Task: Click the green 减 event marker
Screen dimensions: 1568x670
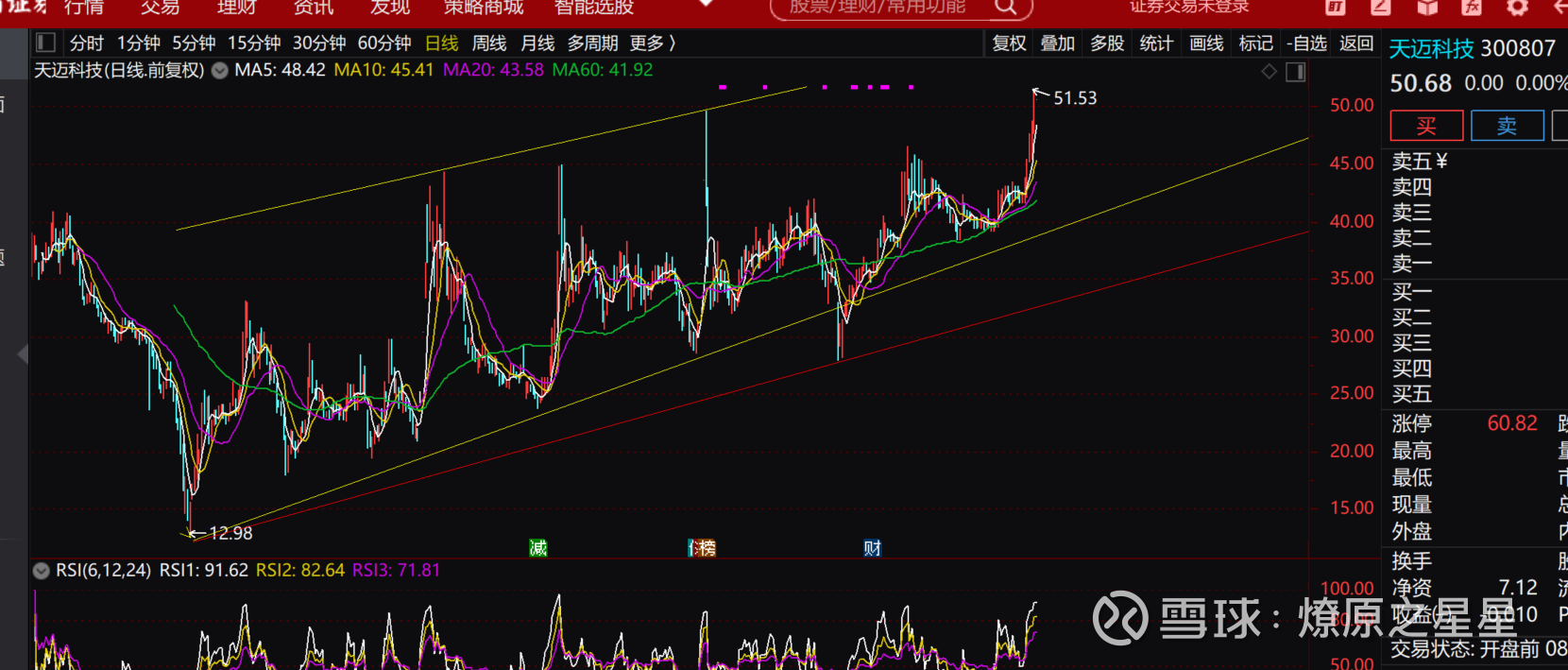Action: pyautogui.click(x=537, y=548)
